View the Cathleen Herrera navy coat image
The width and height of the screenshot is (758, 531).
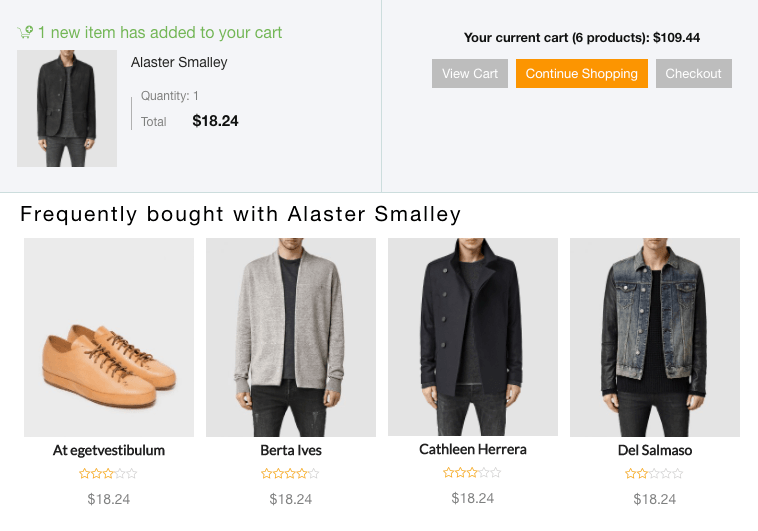(473, 337)
